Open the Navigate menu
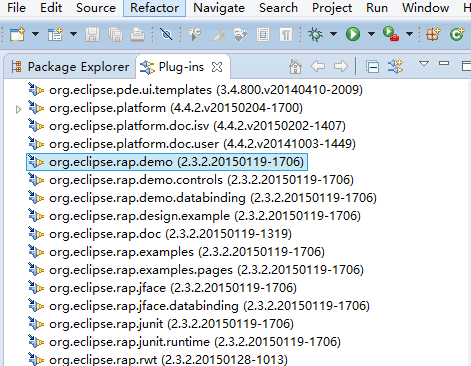The image size is (471, 366). (x=219, y=8)
